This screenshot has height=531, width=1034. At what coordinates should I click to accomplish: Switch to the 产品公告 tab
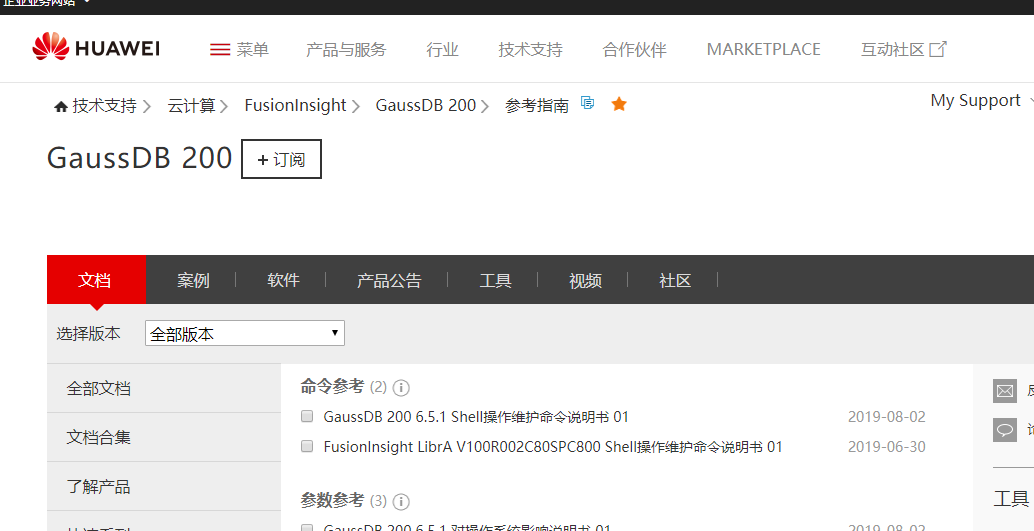(x=389, y=280)
